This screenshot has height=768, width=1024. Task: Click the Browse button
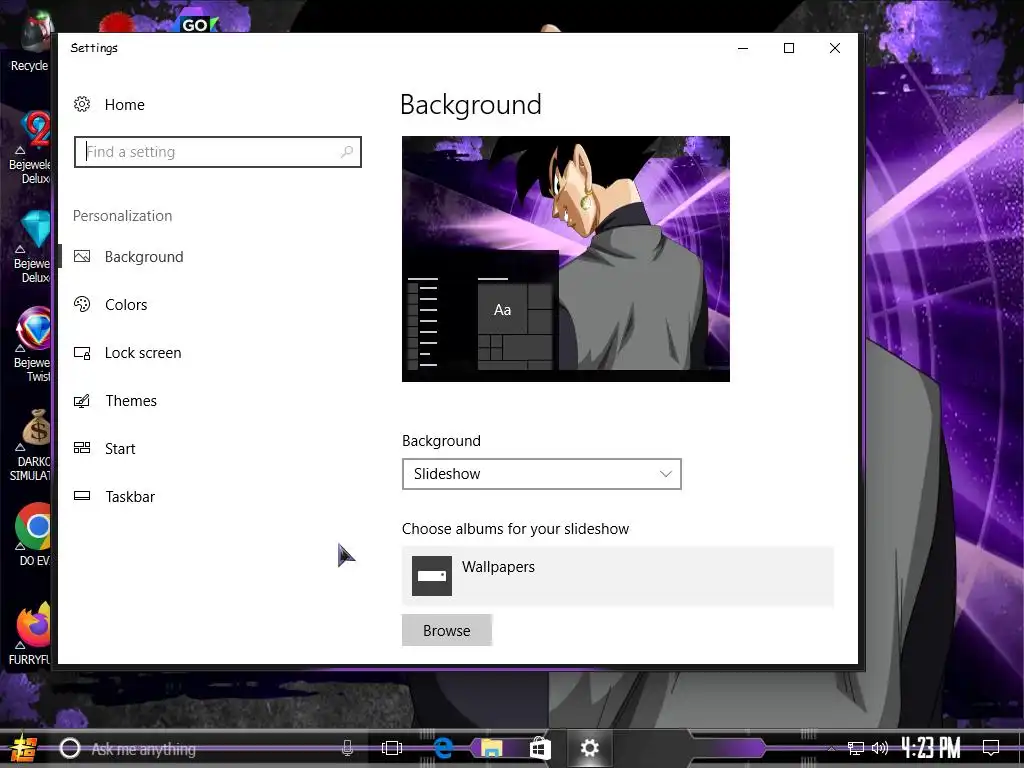447,630
